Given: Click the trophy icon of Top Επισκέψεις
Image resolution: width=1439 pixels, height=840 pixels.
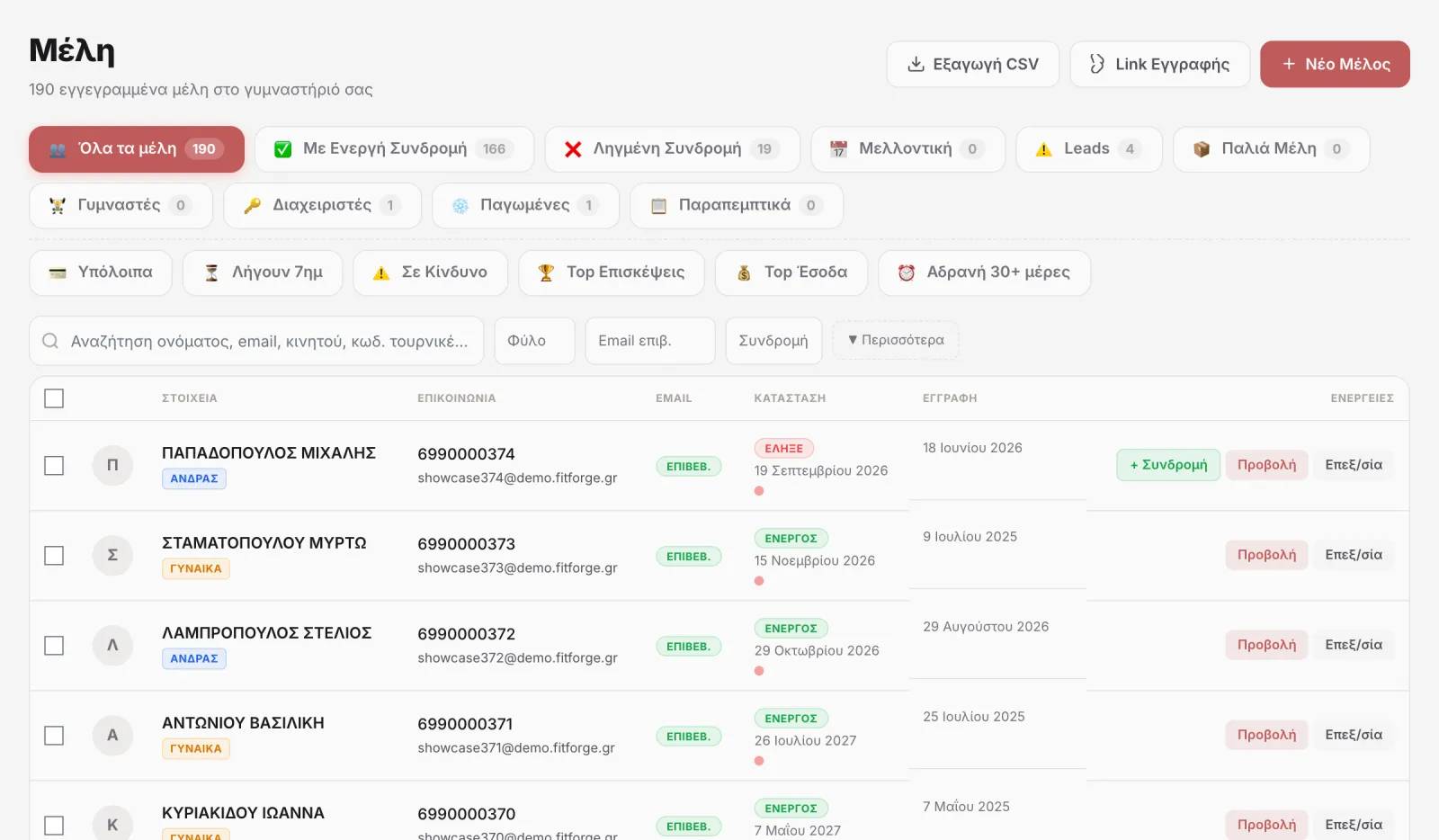Looking at the screenshot, I should (546, 273).
